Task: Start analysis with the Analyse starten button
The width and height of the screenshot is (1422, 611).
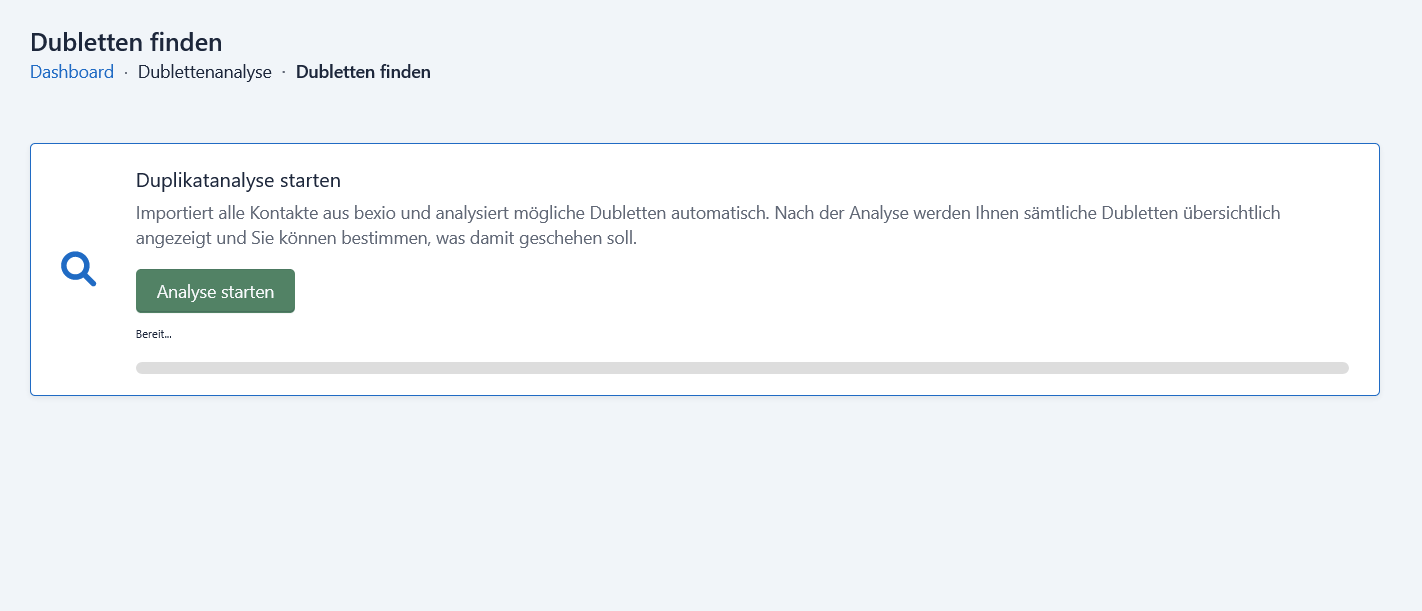Action: 215,291
